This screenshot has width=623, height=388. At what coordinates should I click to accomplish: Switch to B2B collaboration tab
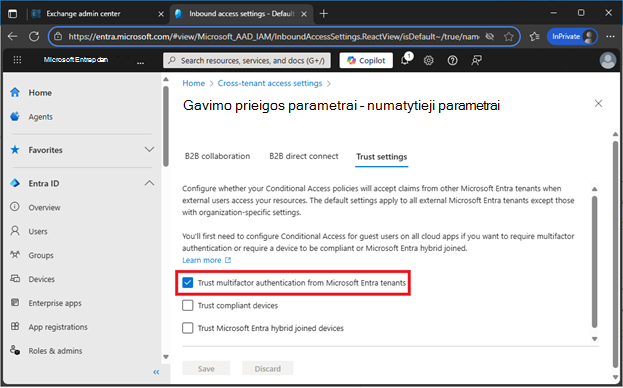(217, 156)
